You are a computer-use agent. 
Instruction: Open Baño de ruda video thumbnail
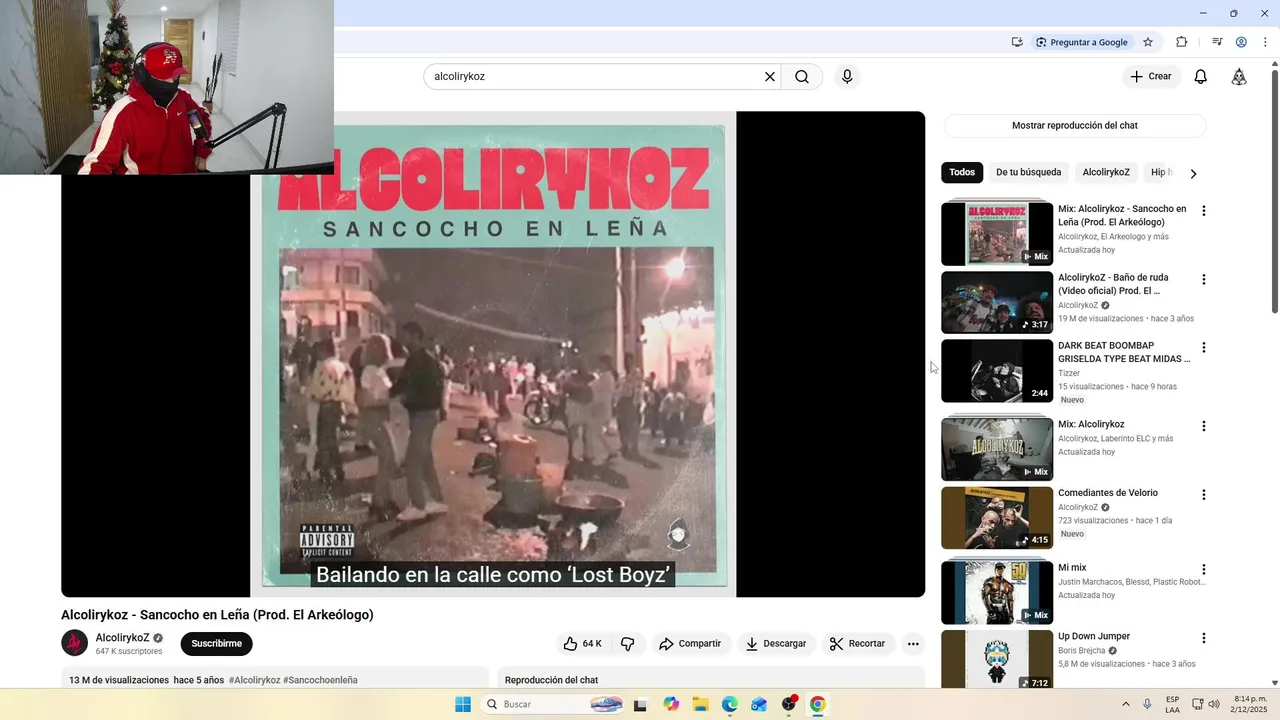pyautogui.click(x=997, y=303)
